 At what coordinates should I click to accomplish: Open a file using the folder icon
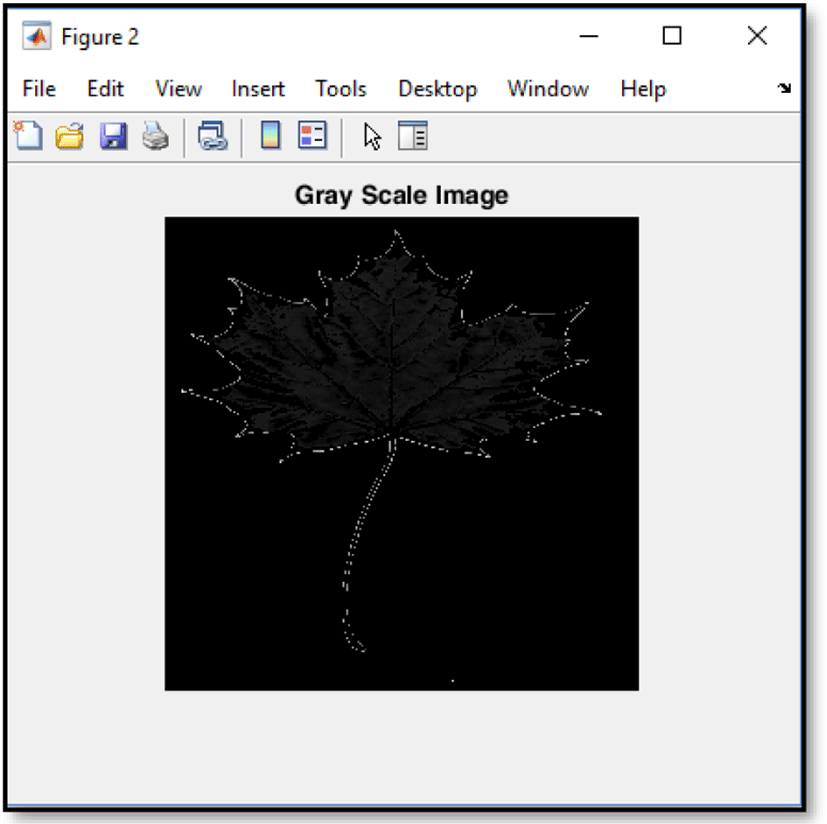pyautogui.click(x=70, y=136)
